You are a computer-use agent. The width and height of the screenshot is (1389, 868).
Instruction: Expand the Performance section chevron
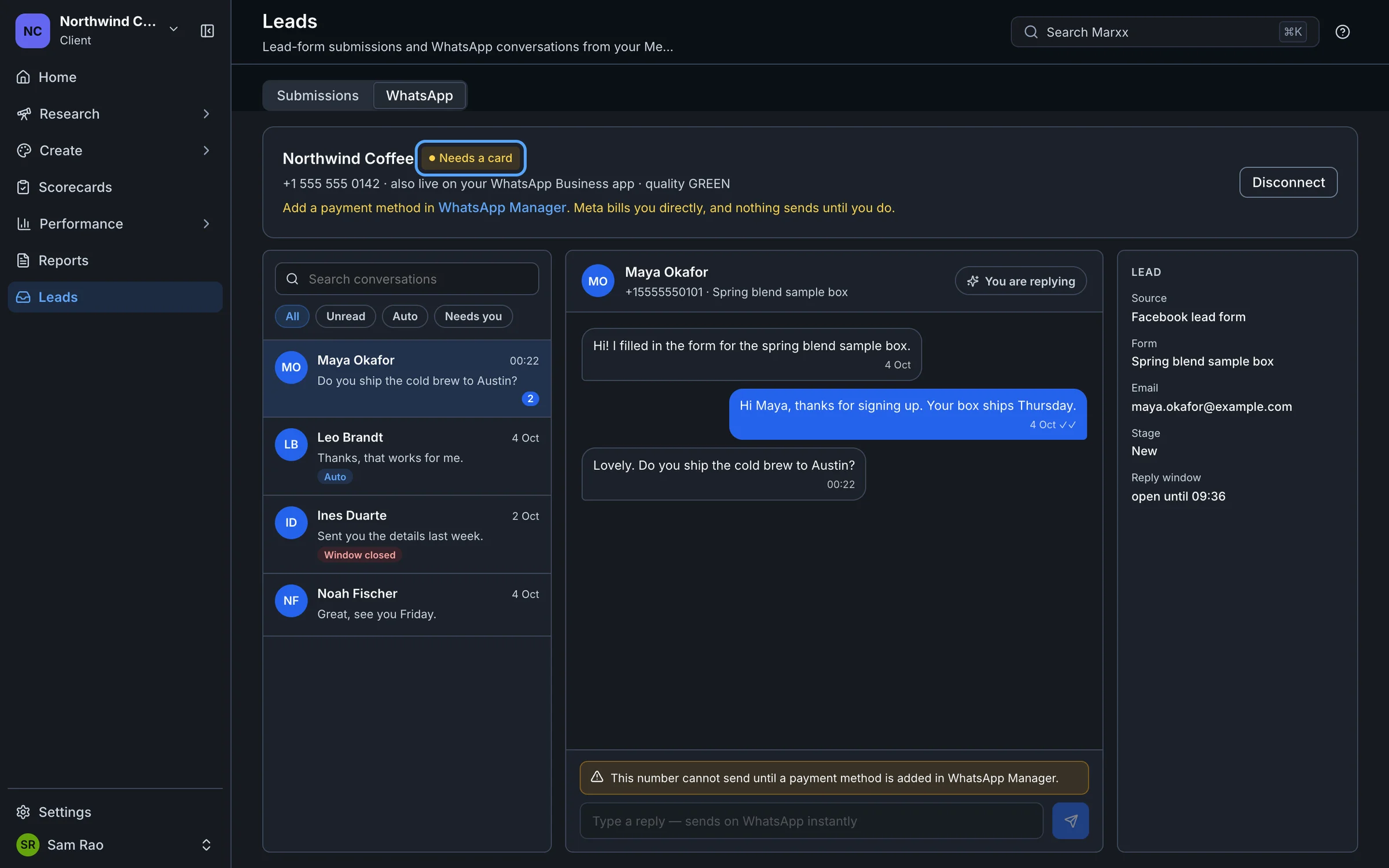pyautogui.click(x=206, y=224)
